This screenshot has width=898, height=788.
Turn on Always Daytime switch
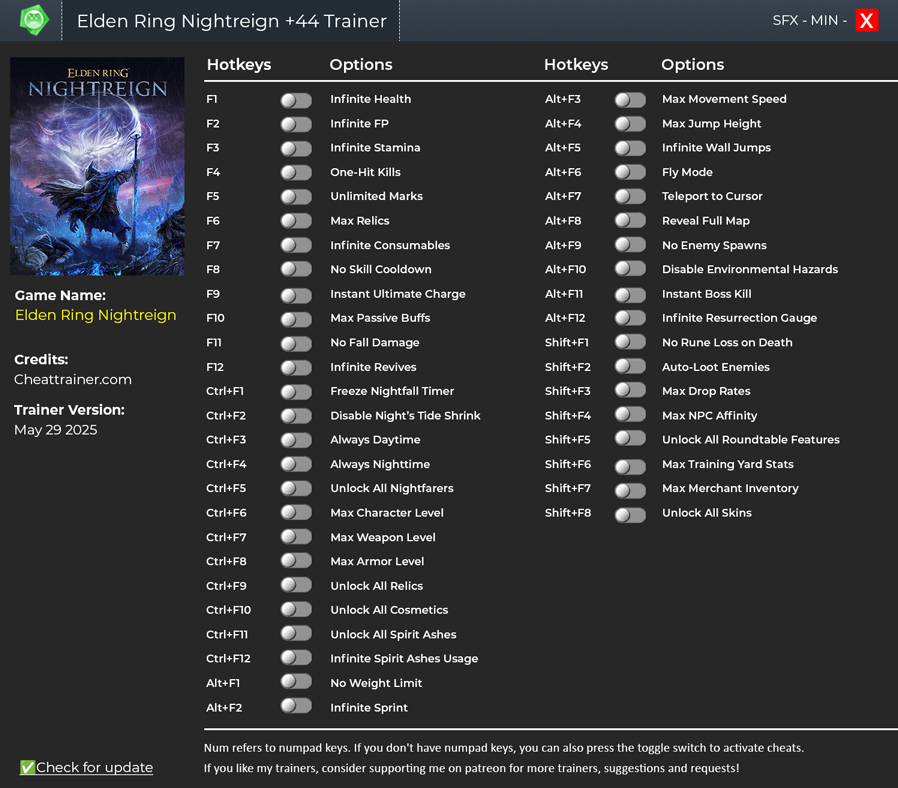point(296,440)
